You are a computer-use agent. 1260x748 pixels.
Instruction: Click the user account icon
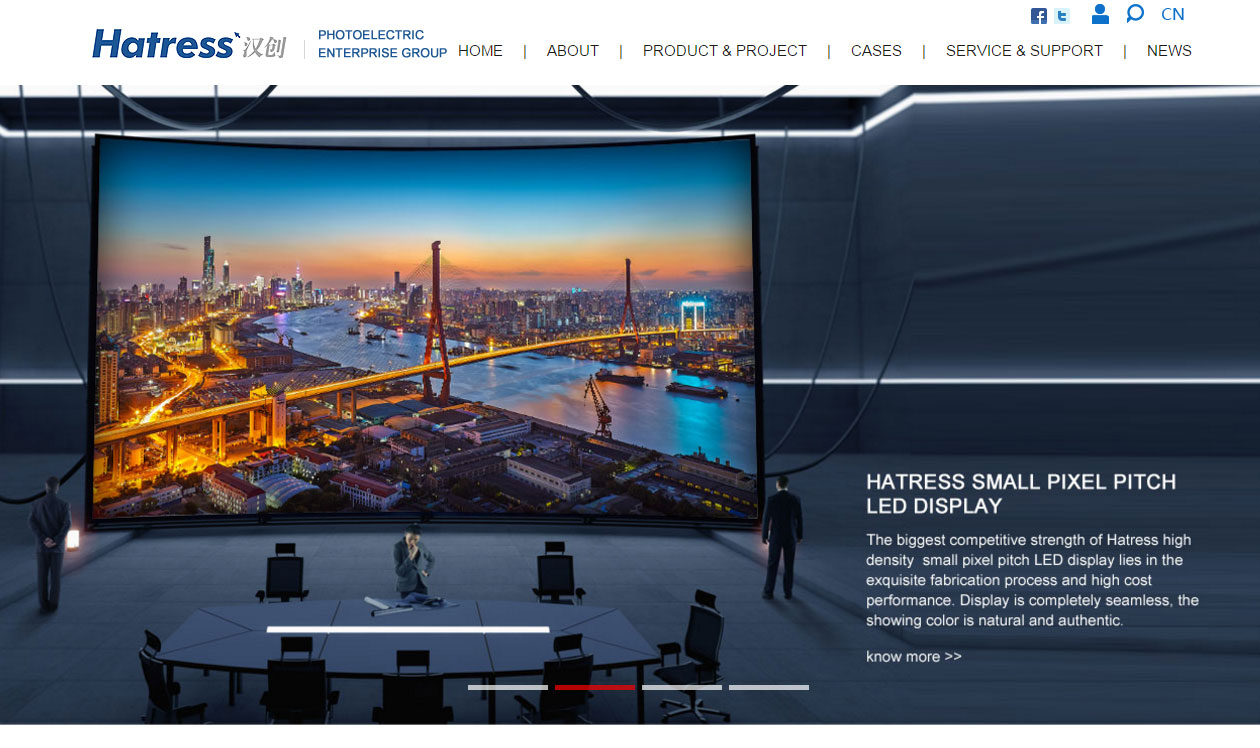(1100, 14)
